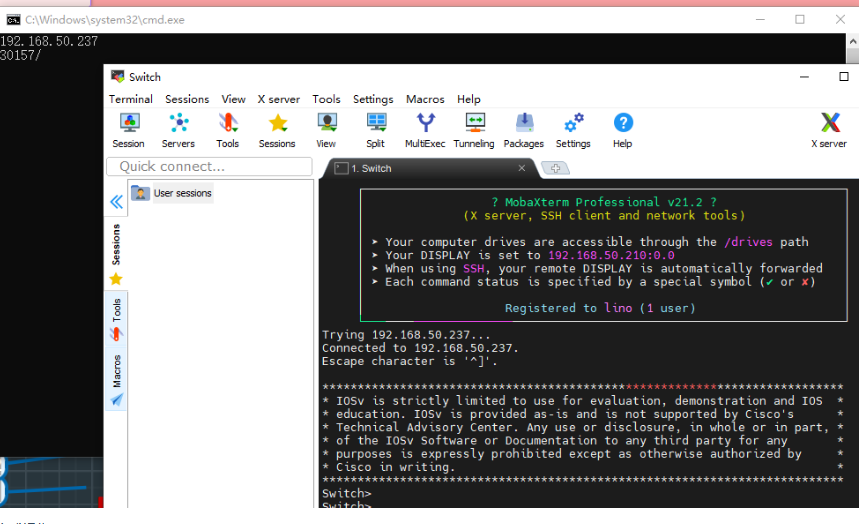Click the cmd.exe title bar icon
Image resolution: width=863 pixels, height=524 pixels.
pos(13,20)
